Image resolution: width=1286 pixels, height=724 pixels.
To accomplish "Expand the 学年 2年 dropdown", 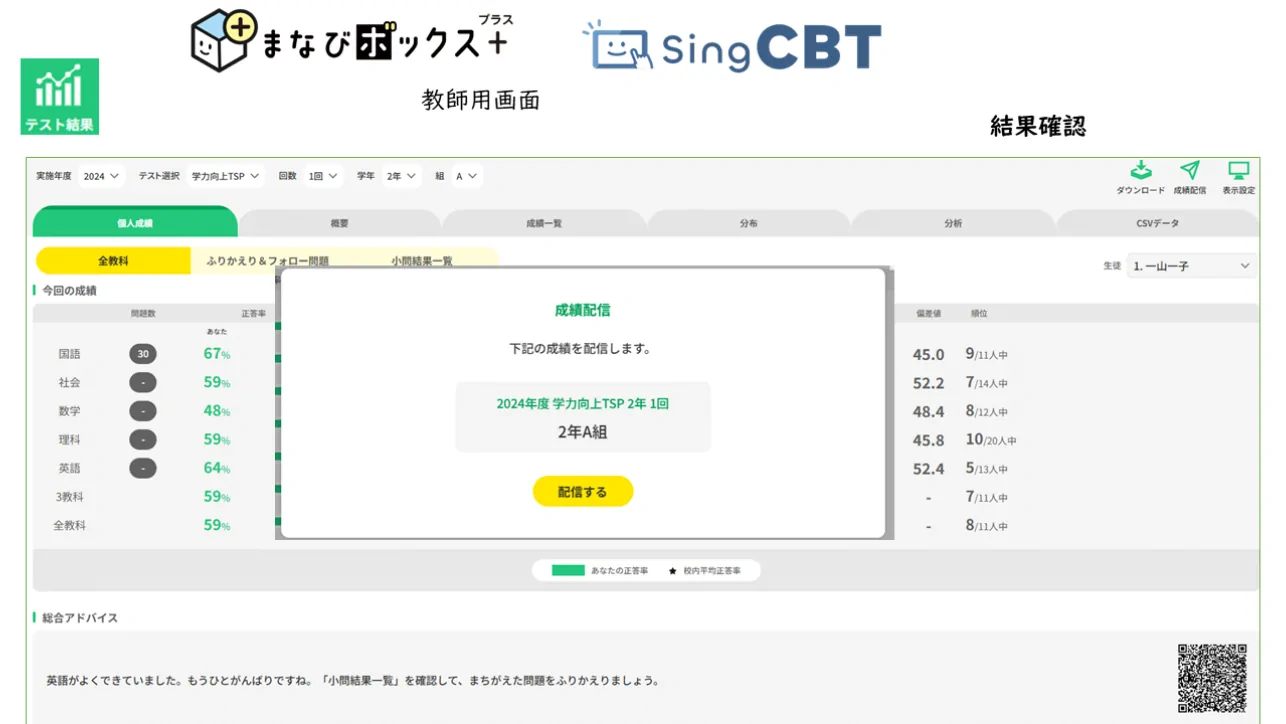I will (x=401, y=176).
